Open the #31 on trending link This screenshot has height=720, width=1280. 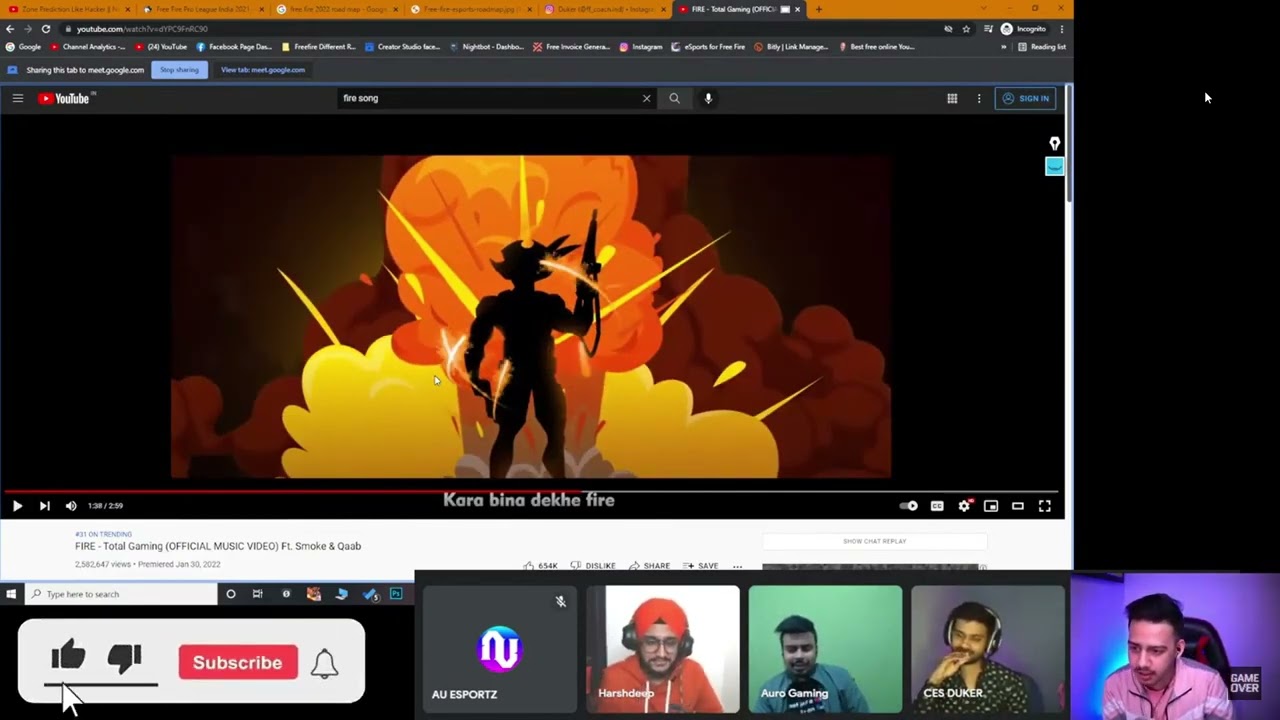point(103,534)
